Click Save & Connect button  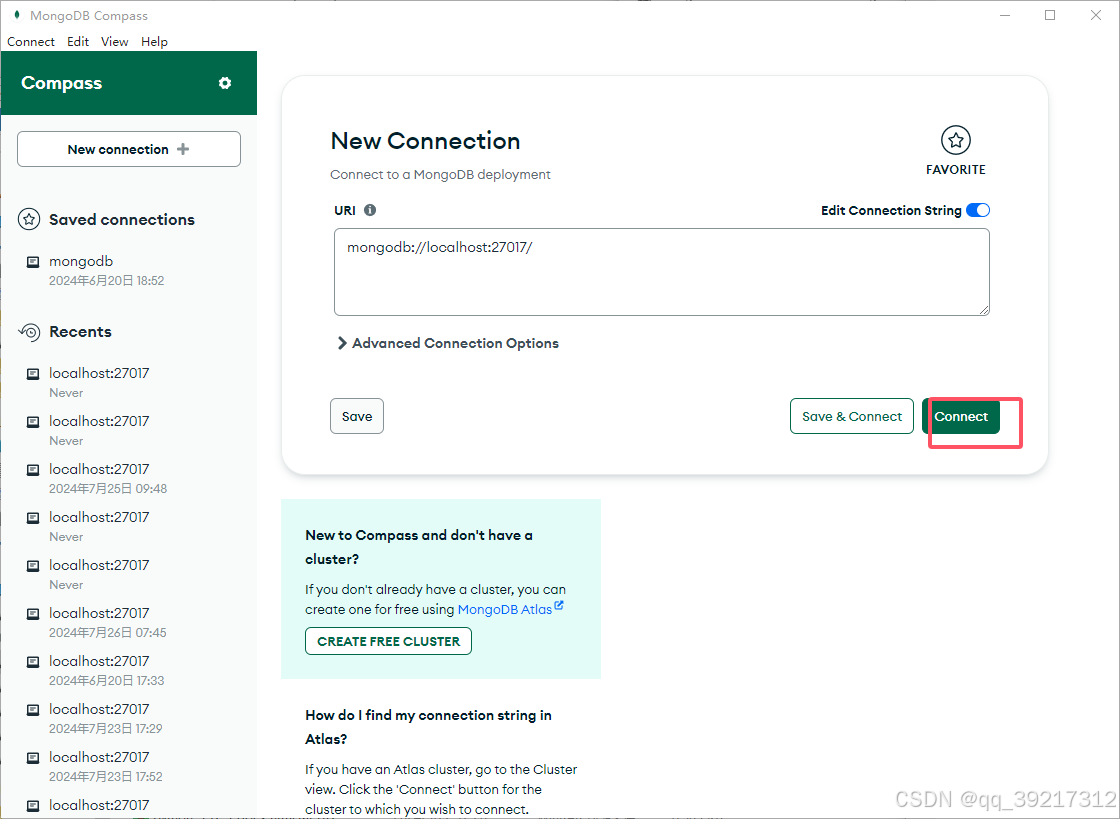(851, 416)
